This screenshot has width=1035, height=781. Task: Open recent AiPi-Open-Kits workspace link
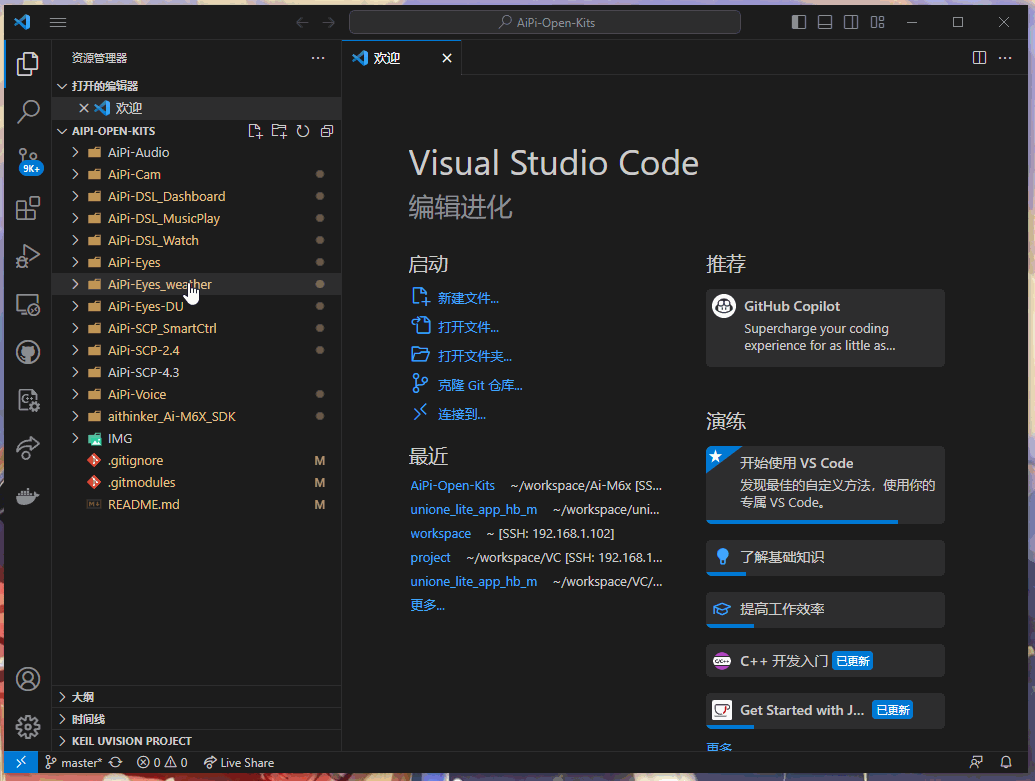coord(452,485)
